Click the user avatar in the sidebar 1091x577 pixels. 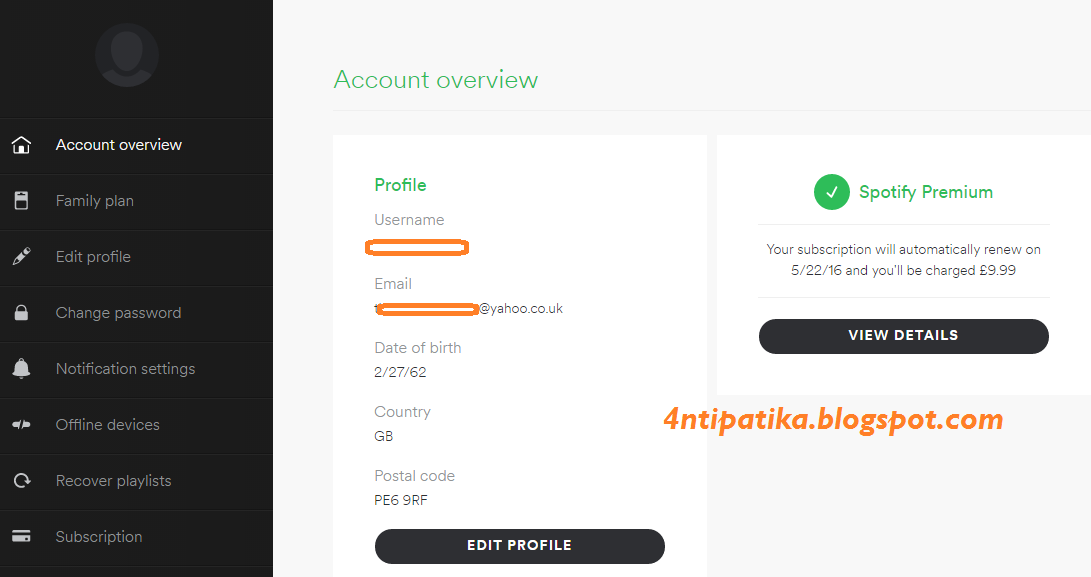pyautogui.click(x=127, y=55)
